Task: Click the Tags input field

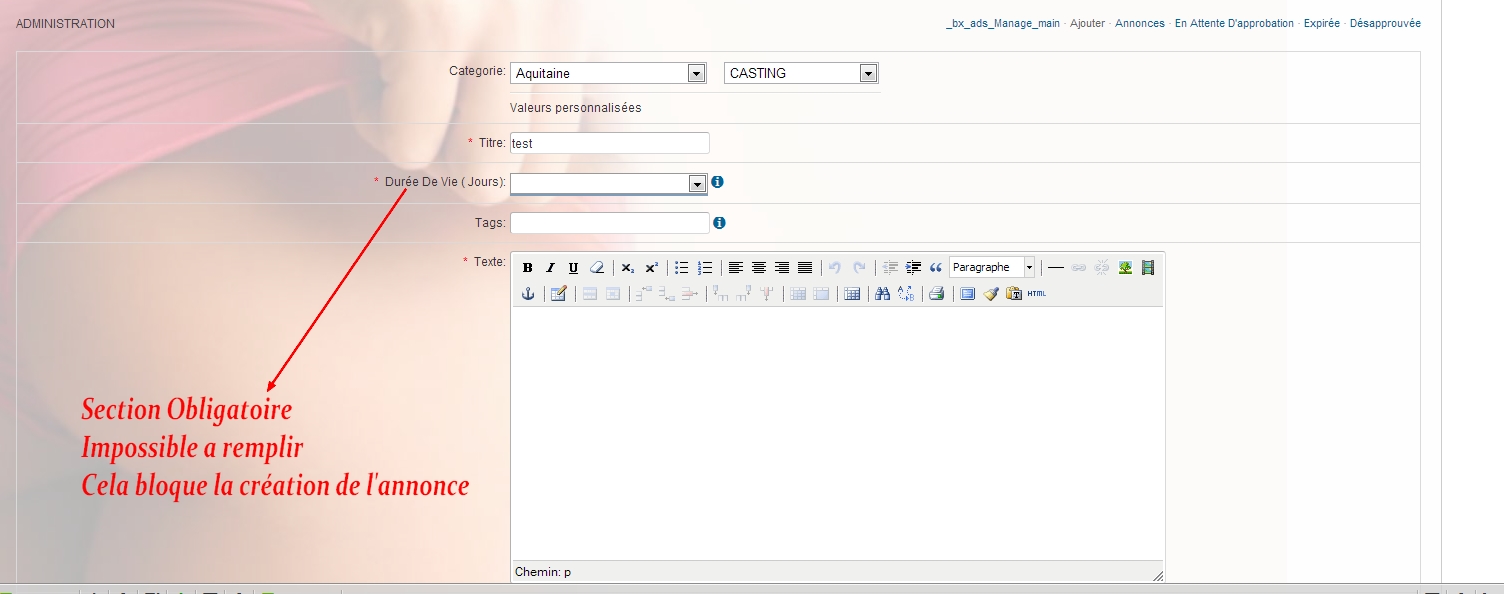Action: [x=609, y=223]
